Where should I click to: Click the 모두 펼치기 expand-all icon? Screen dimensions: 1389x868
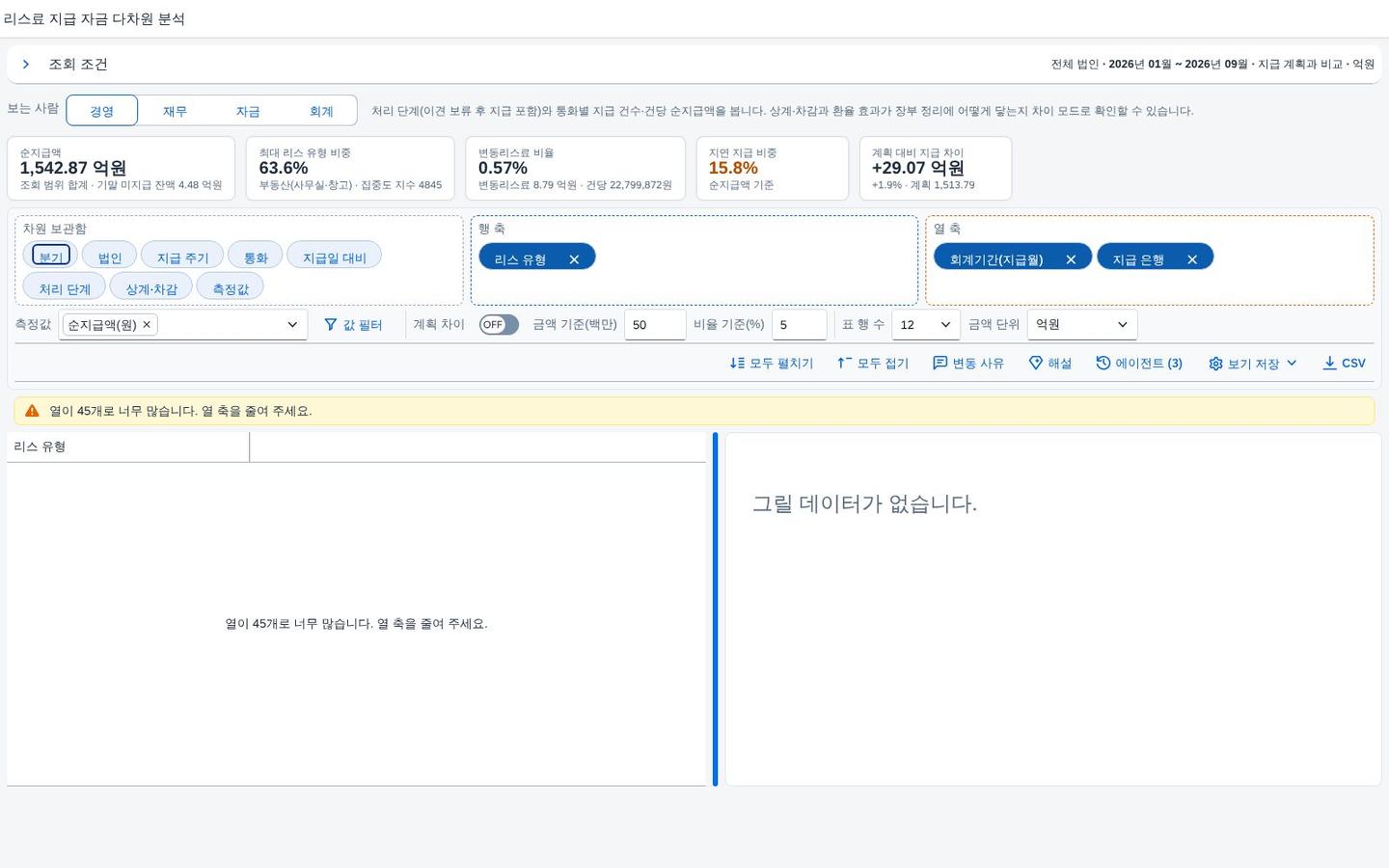[x=737, y=364]
